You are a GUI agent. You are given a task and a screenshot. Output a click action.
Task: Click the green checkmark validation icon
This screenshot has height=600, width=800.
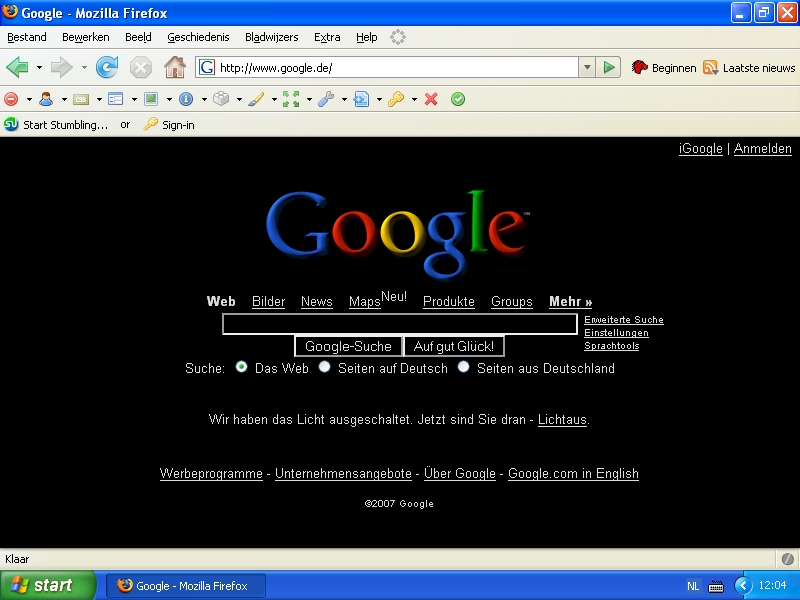tap(458, 99)
